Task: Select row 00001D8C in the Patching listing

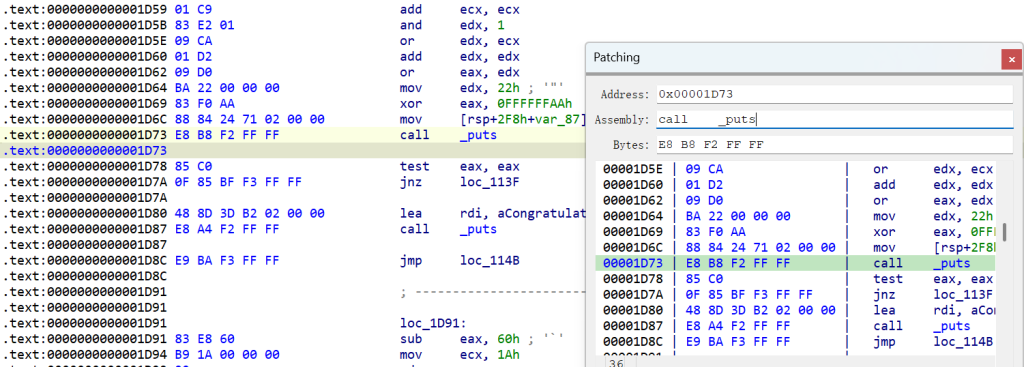Action: (795, 342)
